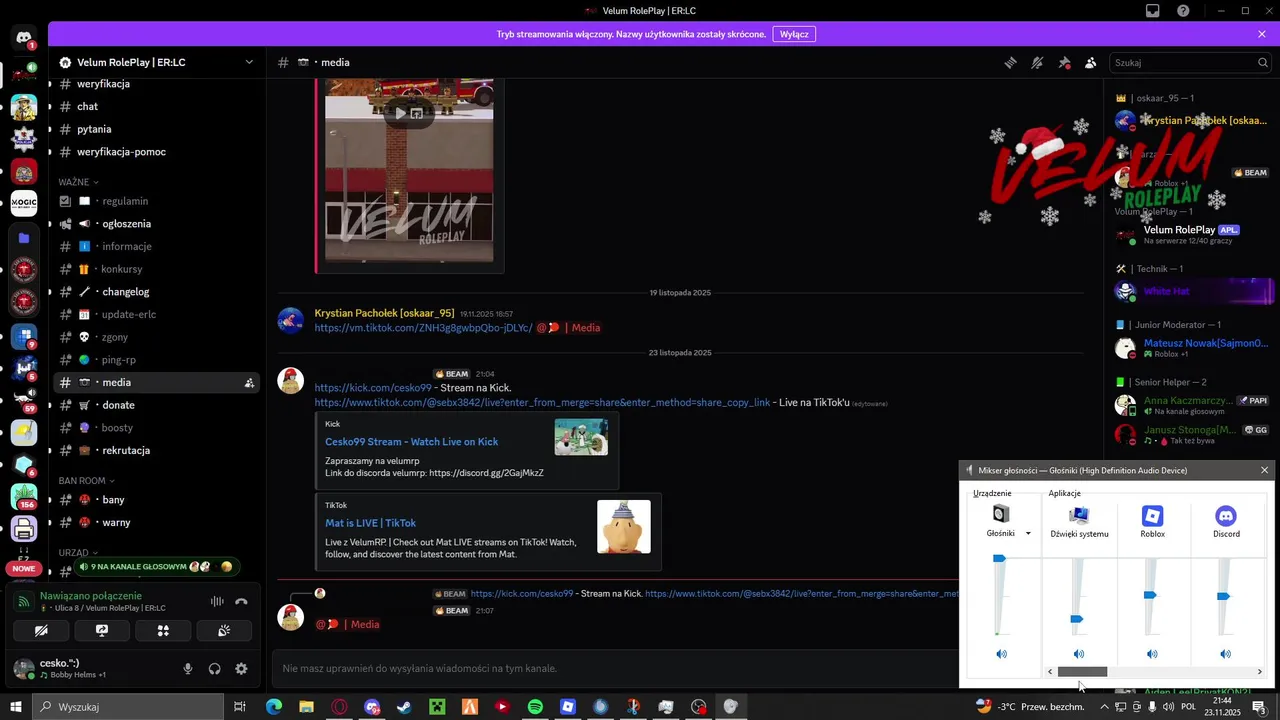Open pinned messages icon
This screenshot has height=720, width=1280.
[1064, 62]
